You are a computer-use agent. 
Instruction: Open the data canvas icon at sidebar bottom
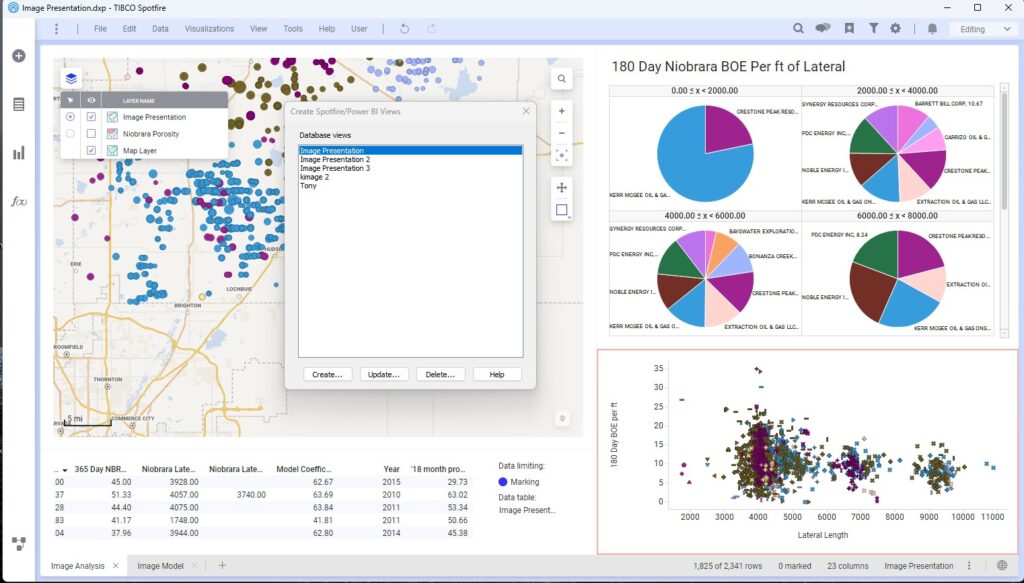click(x=18, y=543)
